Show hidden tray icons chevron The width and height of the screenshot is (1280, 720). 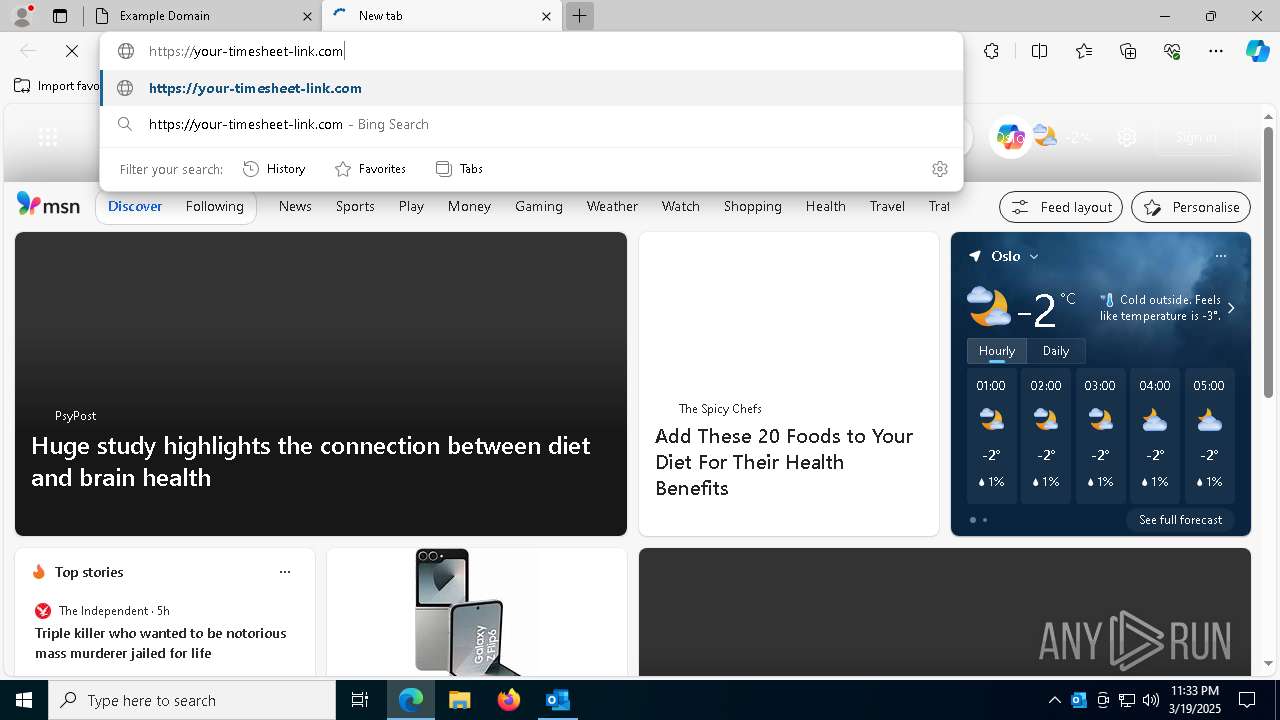(x=1054, y=700)
